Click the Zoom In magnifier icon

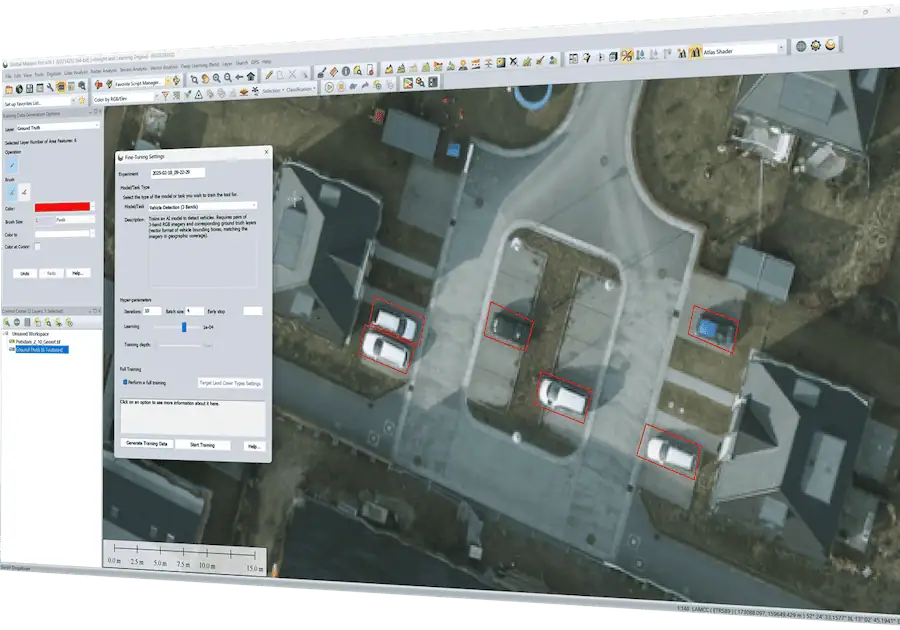tap(216, 78)
